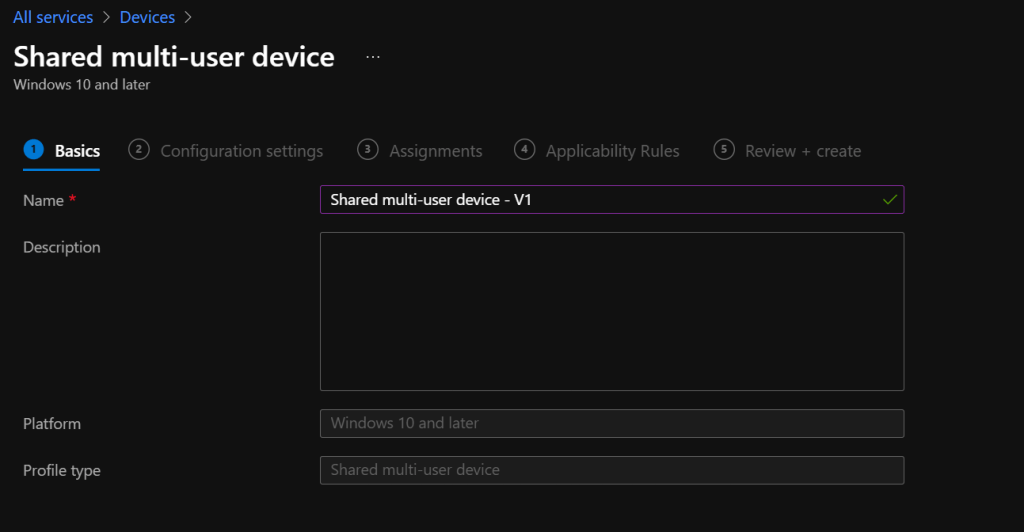Image resolution: width=1024 pixels, height=532 pixels.
Task: Go to the Assignments tab
Action: click(x=436, y=151)
